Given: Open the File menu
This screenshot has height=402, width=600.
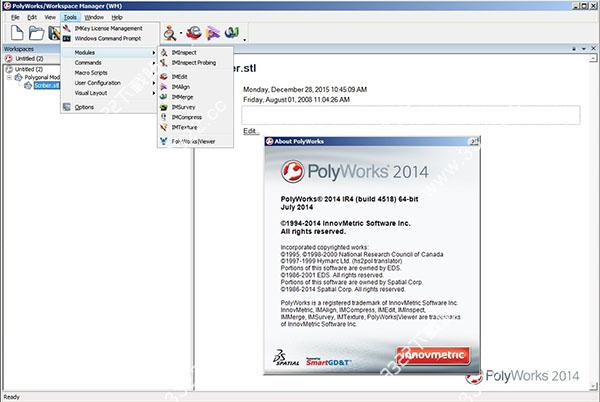Looking at the screenshot, I should click(x=15, y=17).
